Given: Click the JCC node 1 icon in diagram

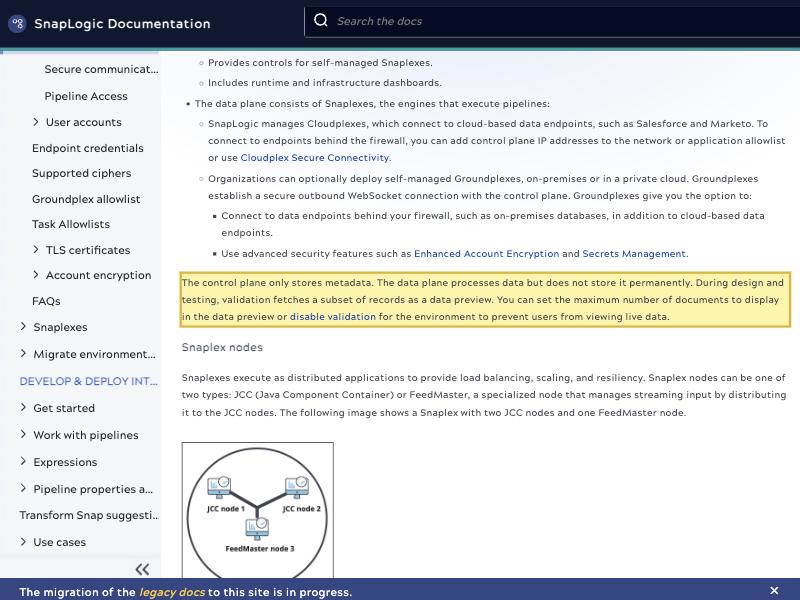Looking at the screenshot, I should pyautogui.click(x=219, y=488).
